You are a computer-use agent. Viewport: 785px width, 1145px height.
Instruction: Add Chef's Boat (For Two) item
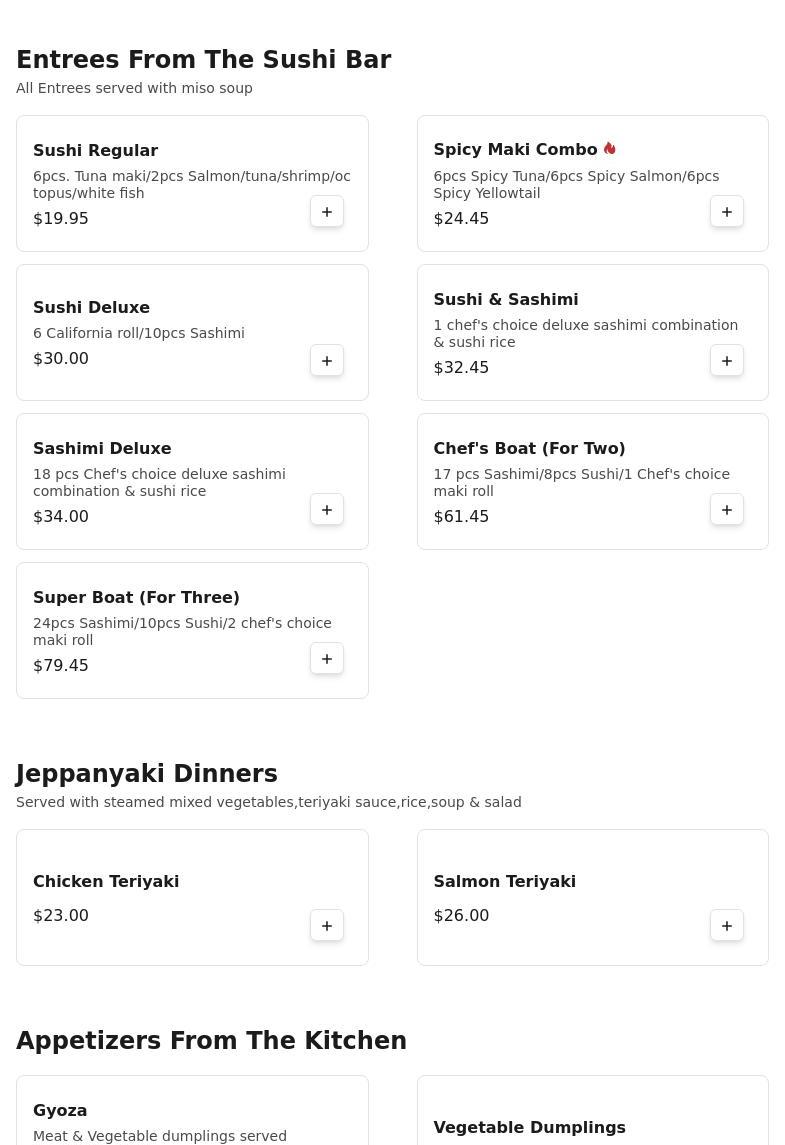727,510
